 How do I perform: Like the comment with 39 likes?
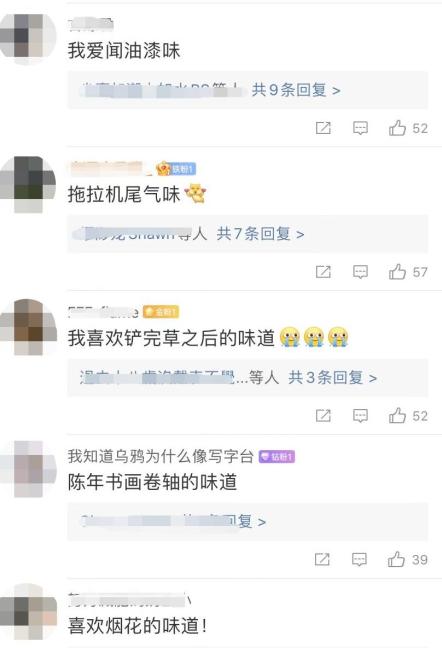click(396, 559)
